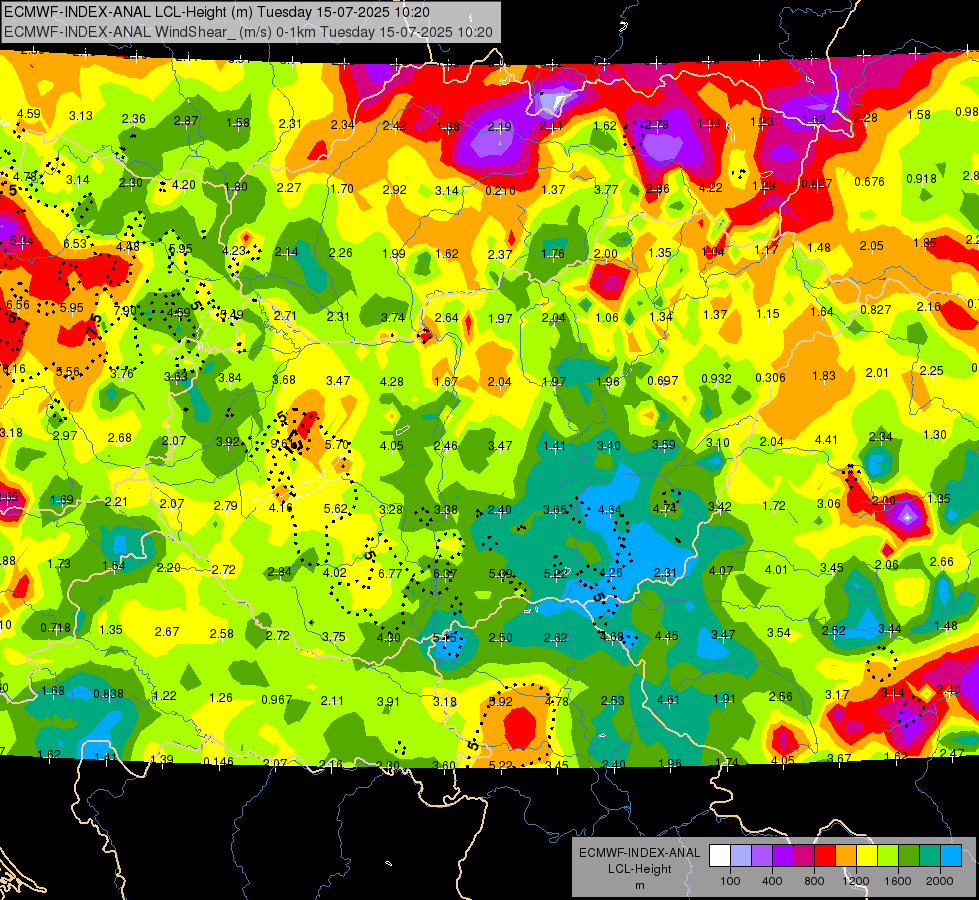Select the lime green legend swatch
This screenshot has height=900, width=979.
pos(888,856)
